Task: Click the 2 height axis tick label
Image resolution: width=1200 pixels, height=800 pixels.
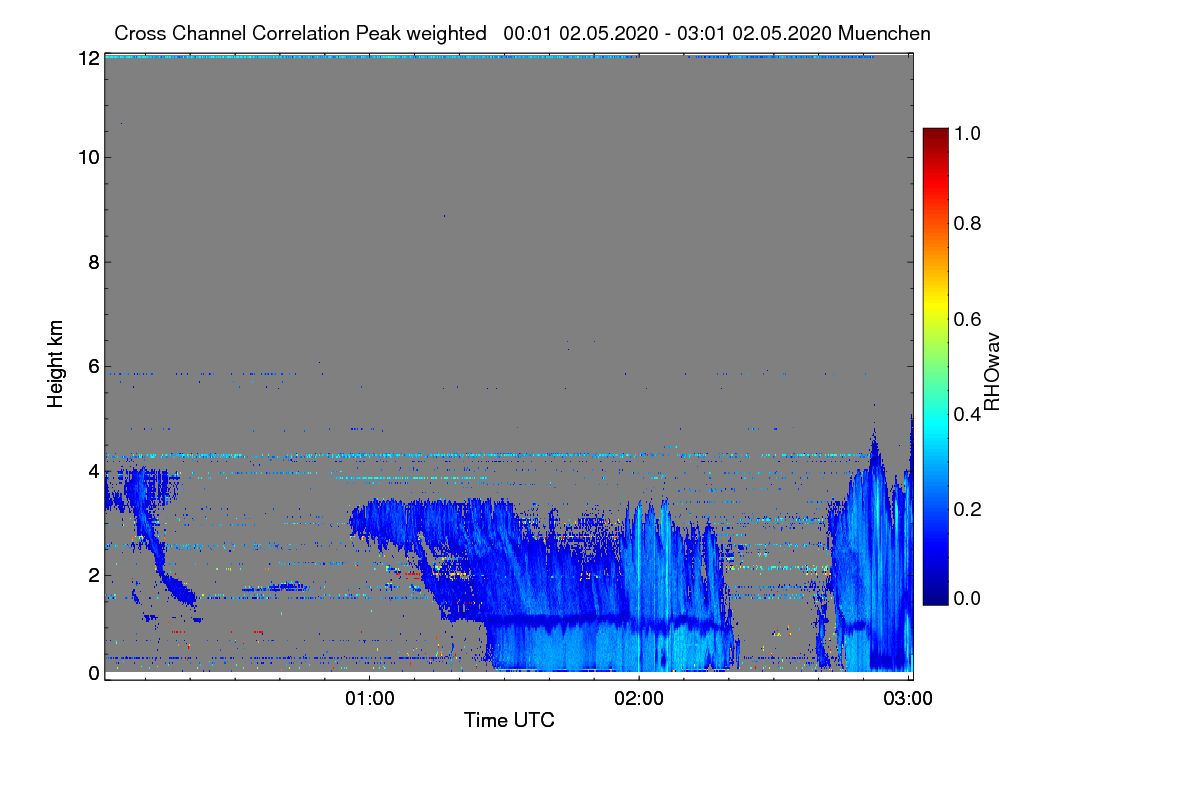Action: coord(93,575)
